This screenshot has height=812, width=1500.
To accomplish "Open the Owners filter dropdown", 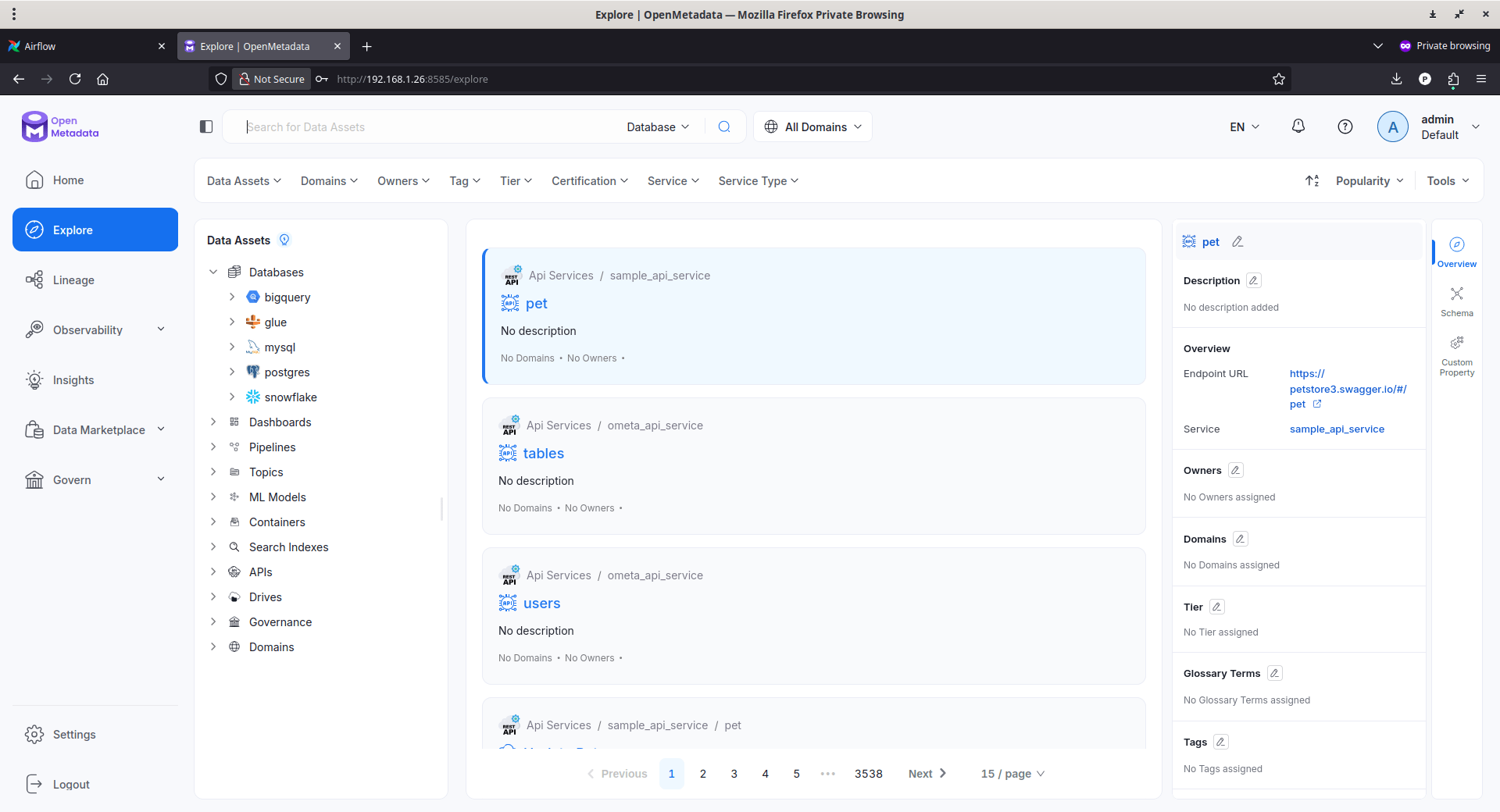I will [x=403, y=181].
